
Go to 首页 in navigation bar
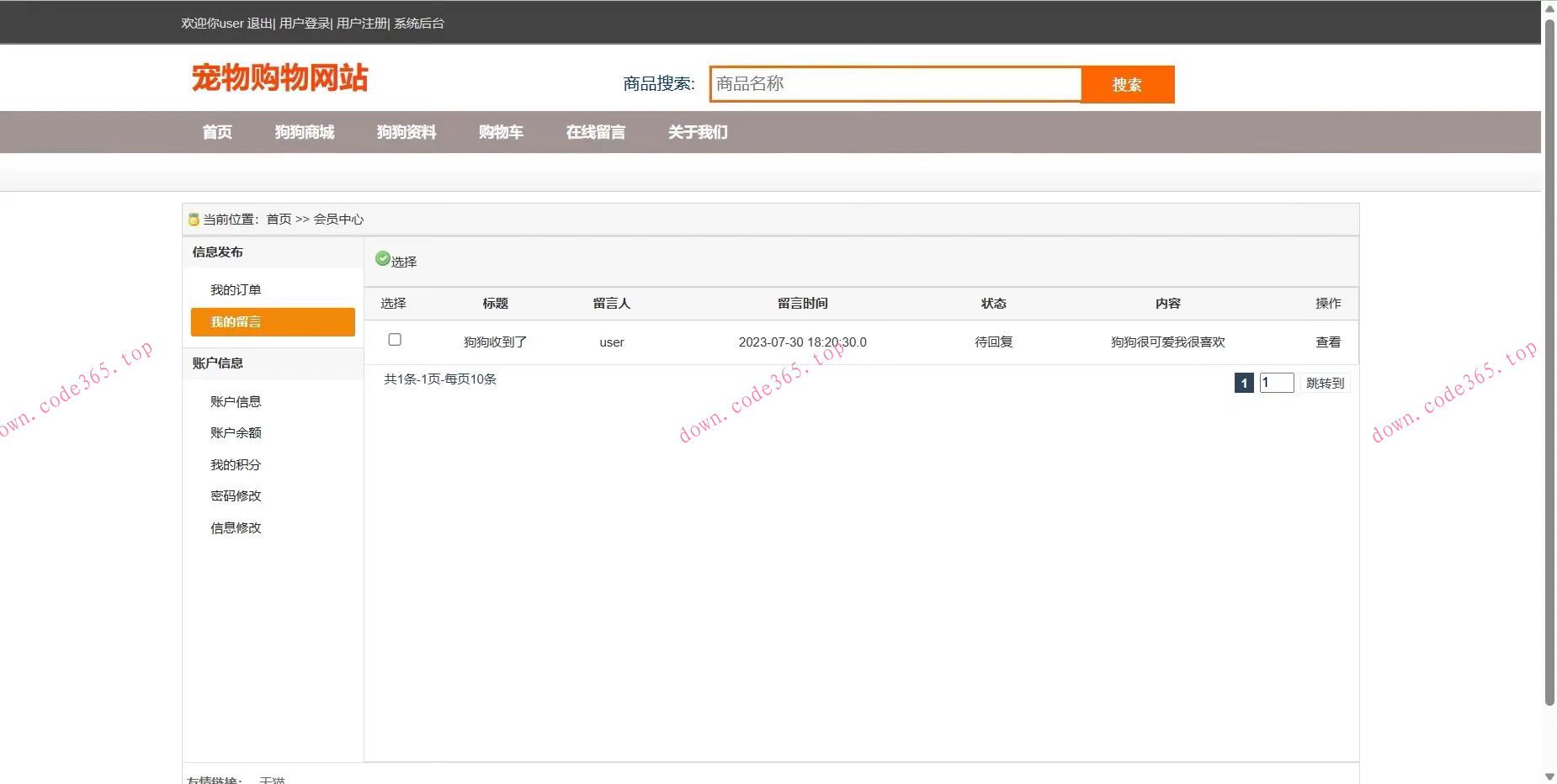(x=217, y=132)
